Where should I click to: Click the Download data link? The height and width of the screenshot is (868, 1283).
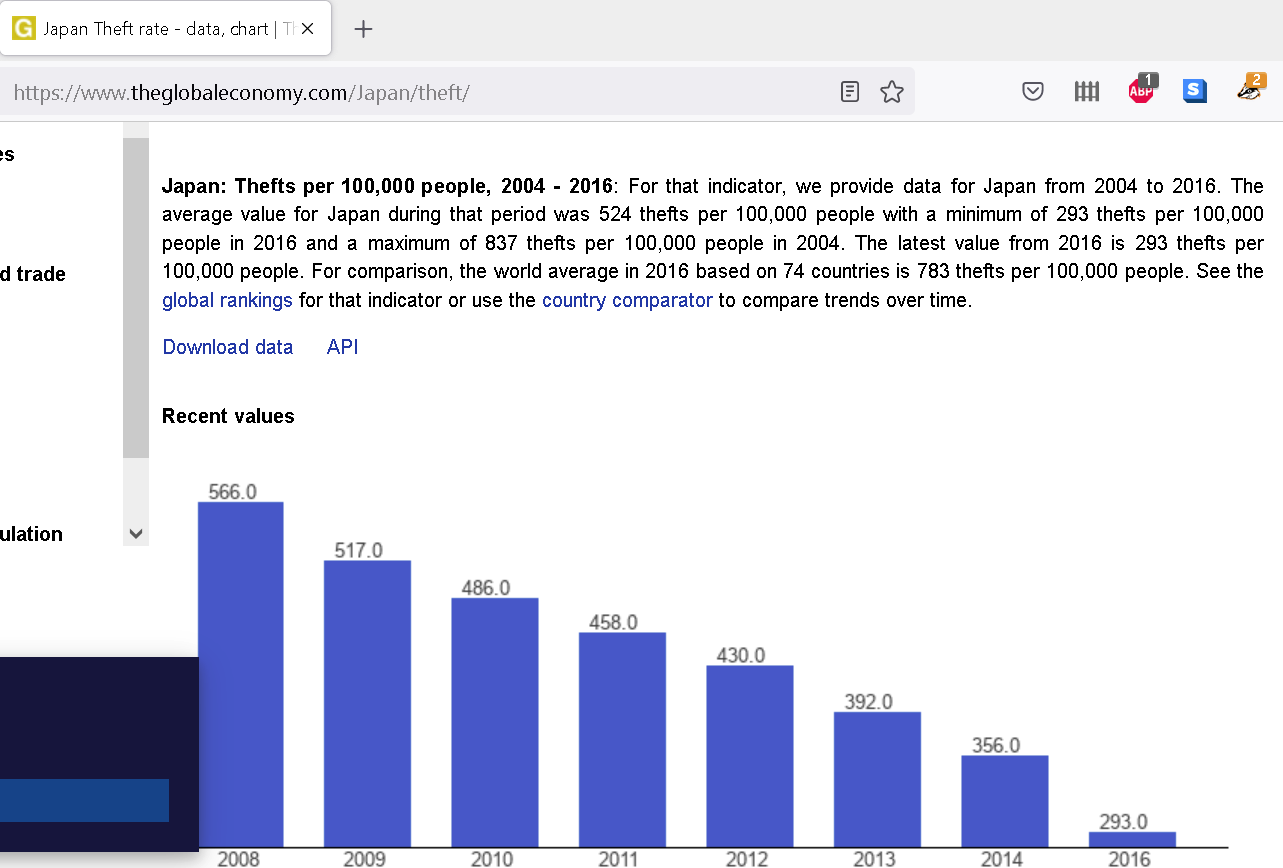[228, 347]
